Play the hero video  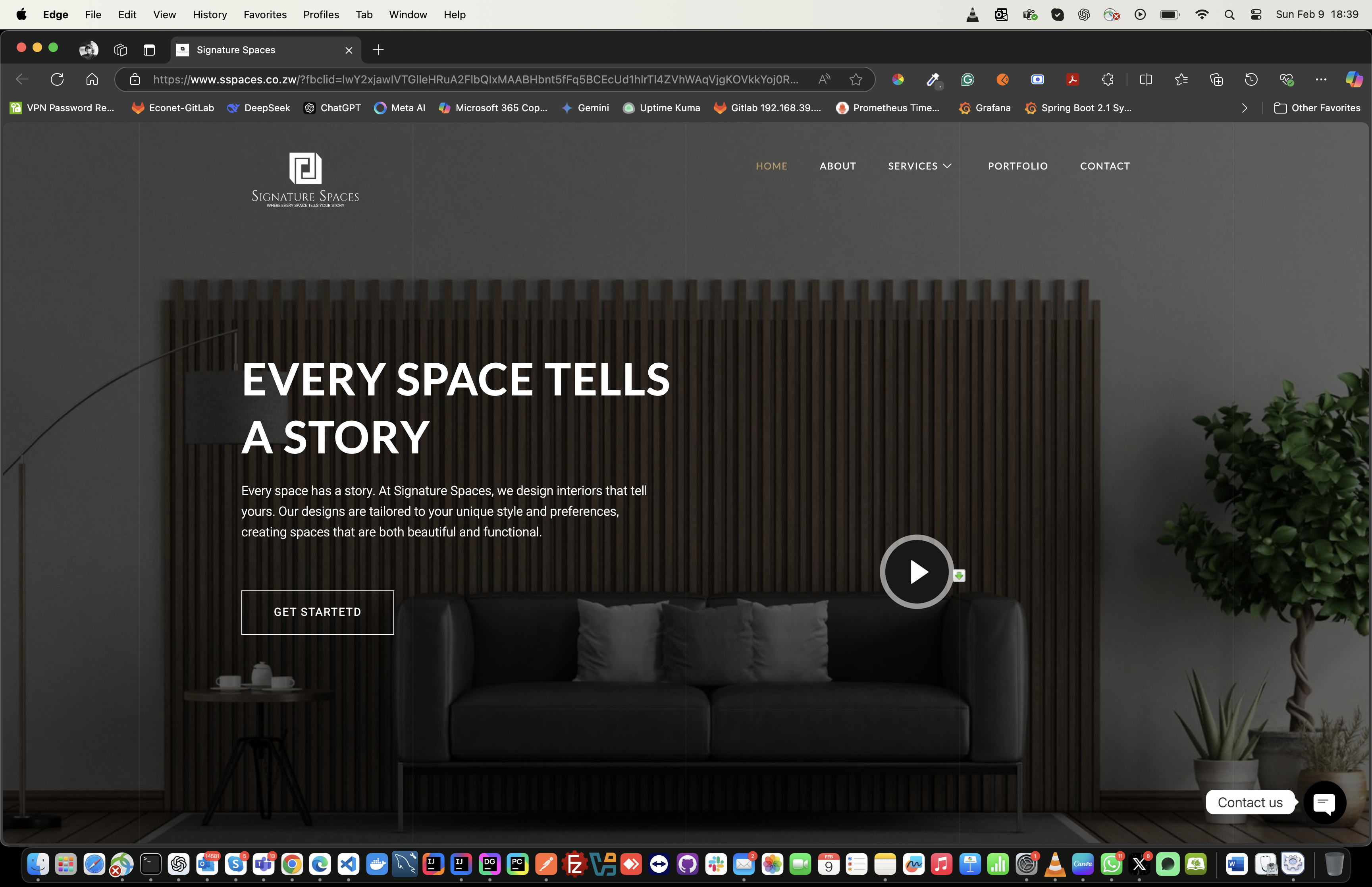[917, 572]
